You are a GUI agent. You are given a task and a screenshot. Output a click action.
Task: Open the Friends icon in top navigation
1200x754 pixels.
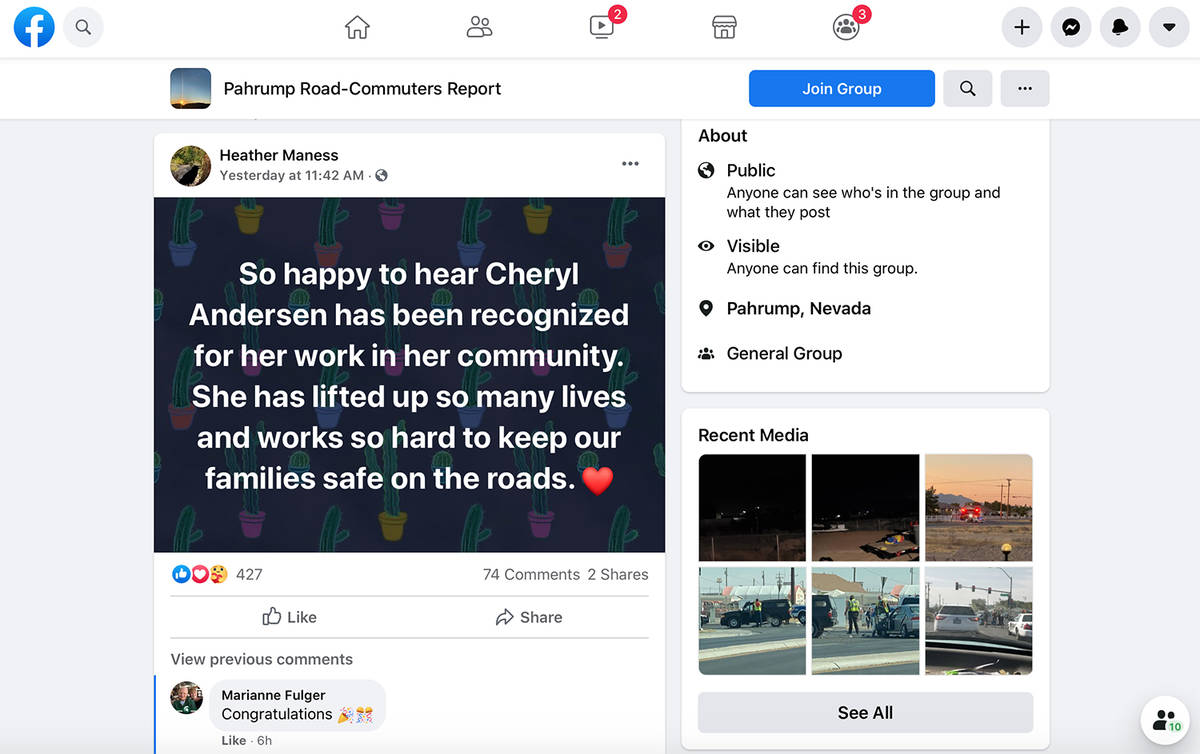point(480,28)
